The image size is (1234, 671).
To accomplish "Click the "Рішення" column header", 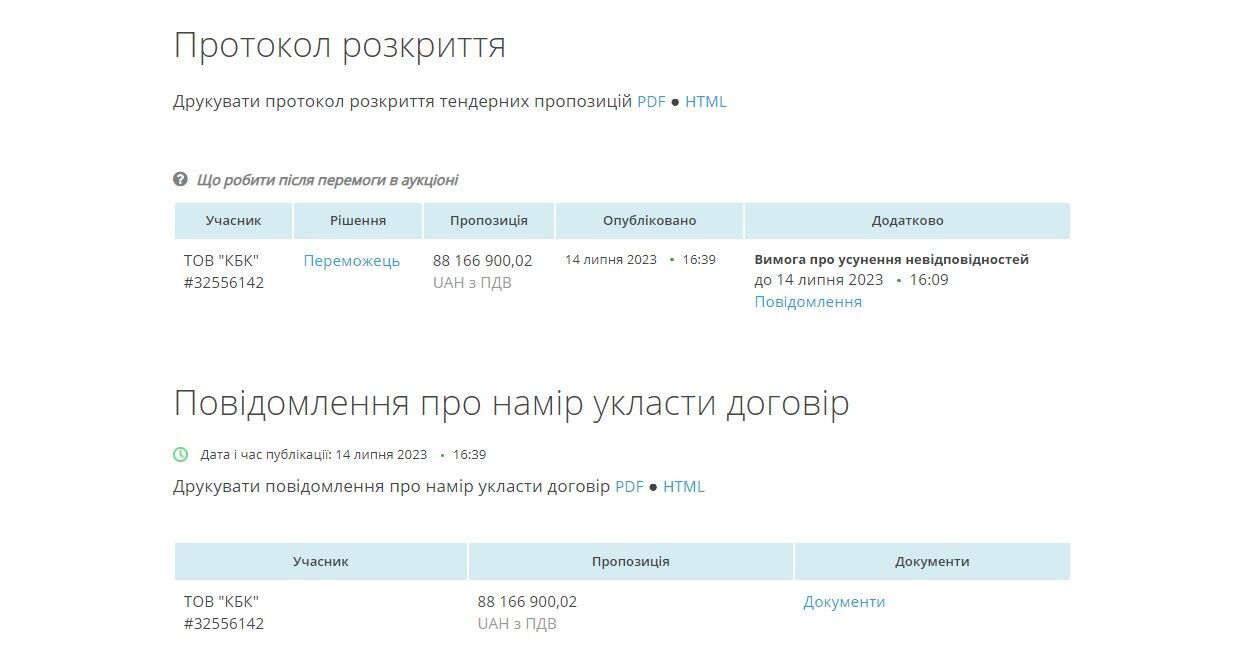I will coord(358,220).
